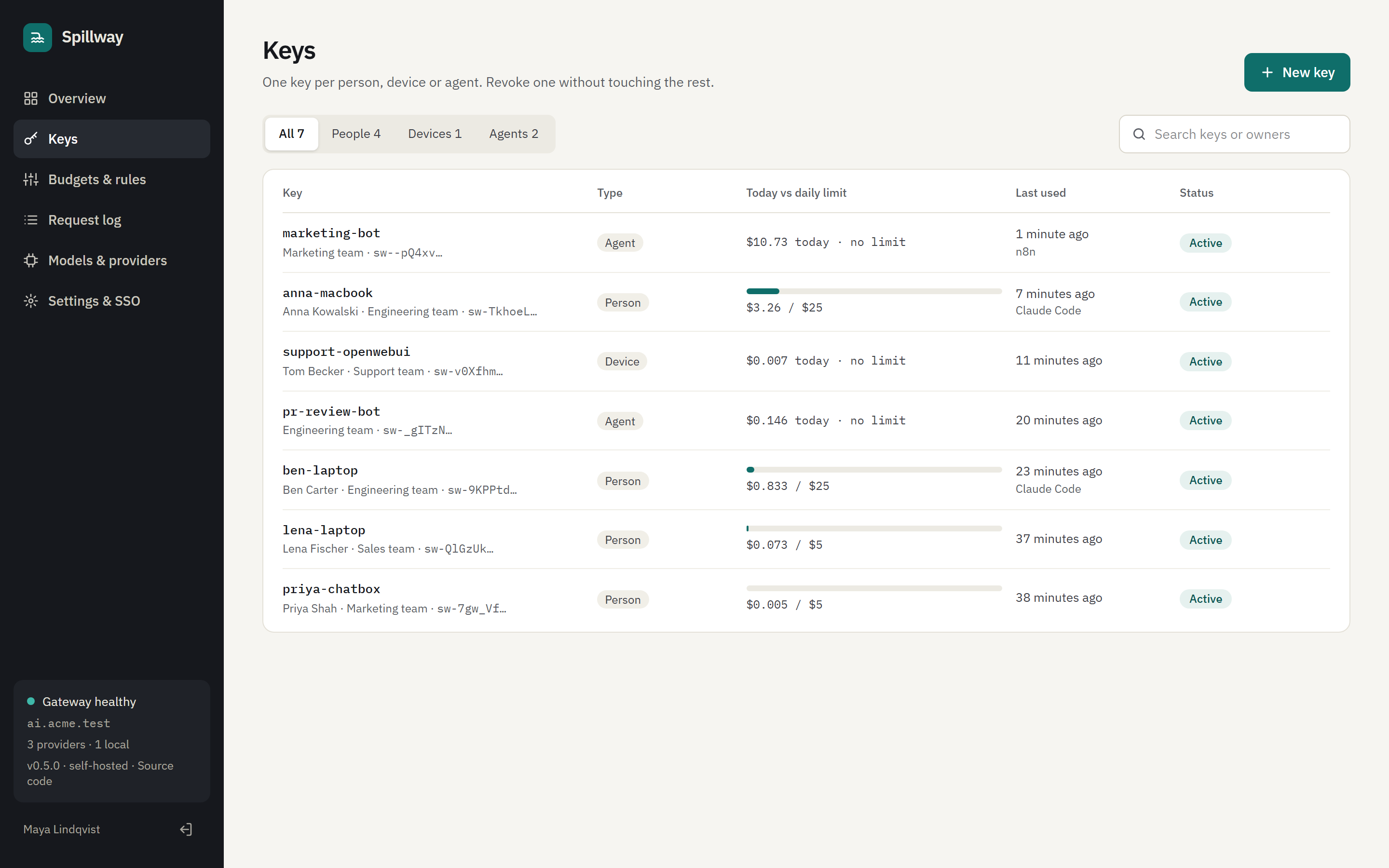The image size is (1389, 868).
Task: Select the Agents 2 tab
Action: pyautogui.click(x=514, y=134)
